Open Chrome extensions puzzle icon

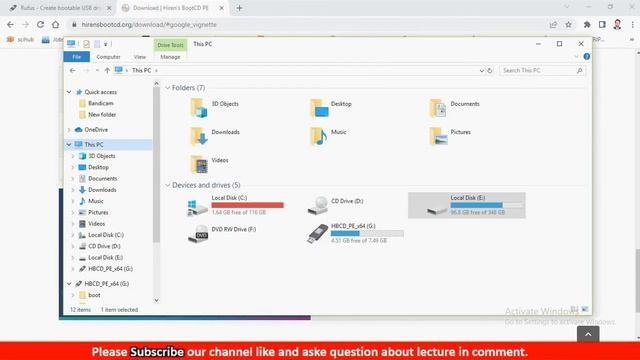[587, 24]
